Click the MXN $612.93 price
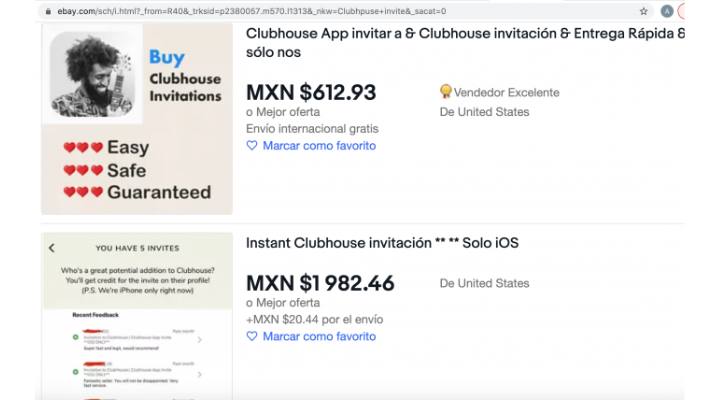Screen dimensions: 720x400 311,93
